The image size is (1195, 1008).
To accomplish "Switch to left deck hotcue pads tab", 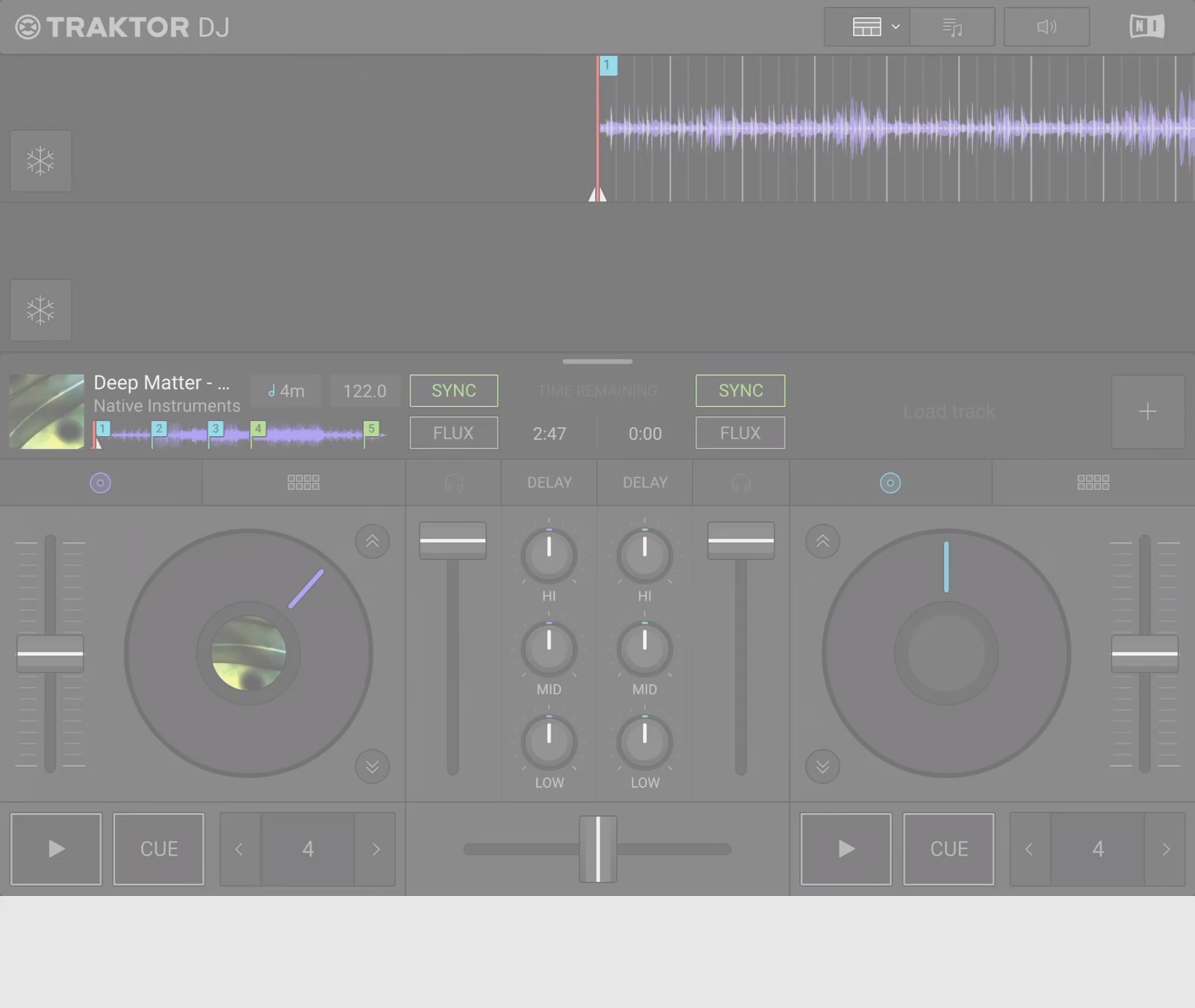I will point(303,483).
